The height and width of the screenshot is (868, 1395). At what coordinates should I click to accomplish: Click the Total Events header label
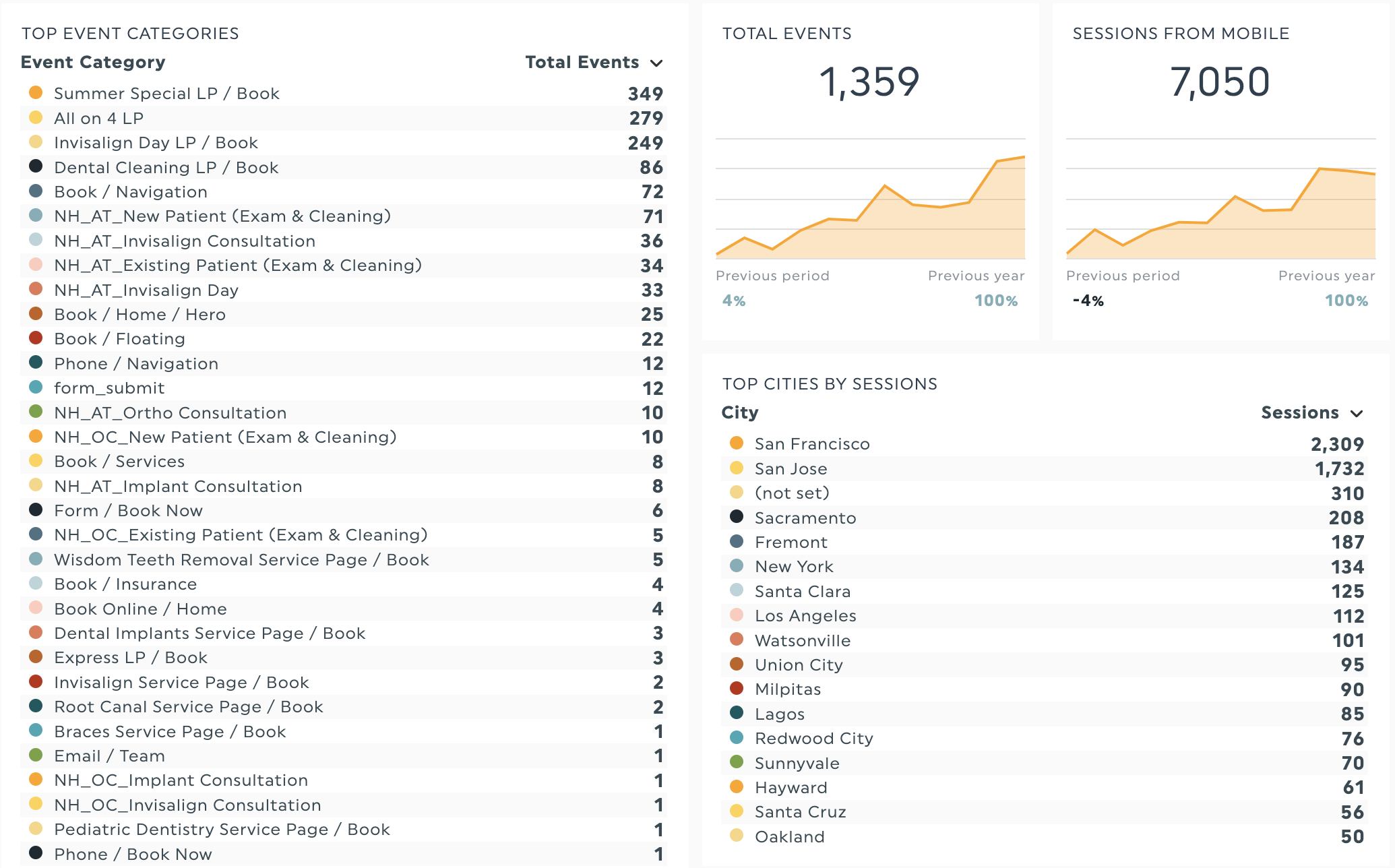coord(582,63)
